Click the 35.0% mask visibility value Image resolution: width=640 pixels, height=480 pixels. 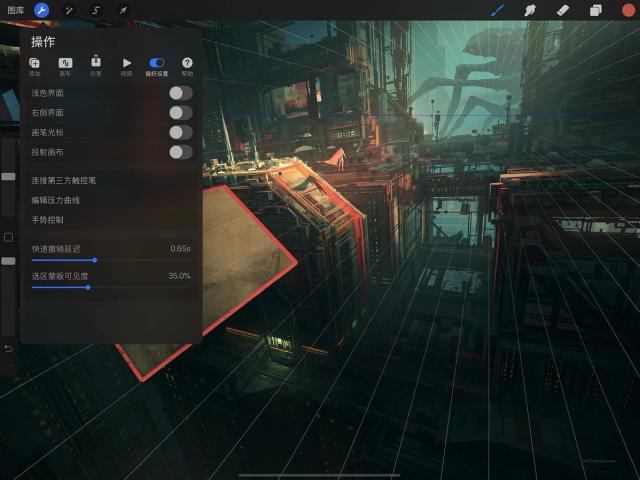pos(179,276)
